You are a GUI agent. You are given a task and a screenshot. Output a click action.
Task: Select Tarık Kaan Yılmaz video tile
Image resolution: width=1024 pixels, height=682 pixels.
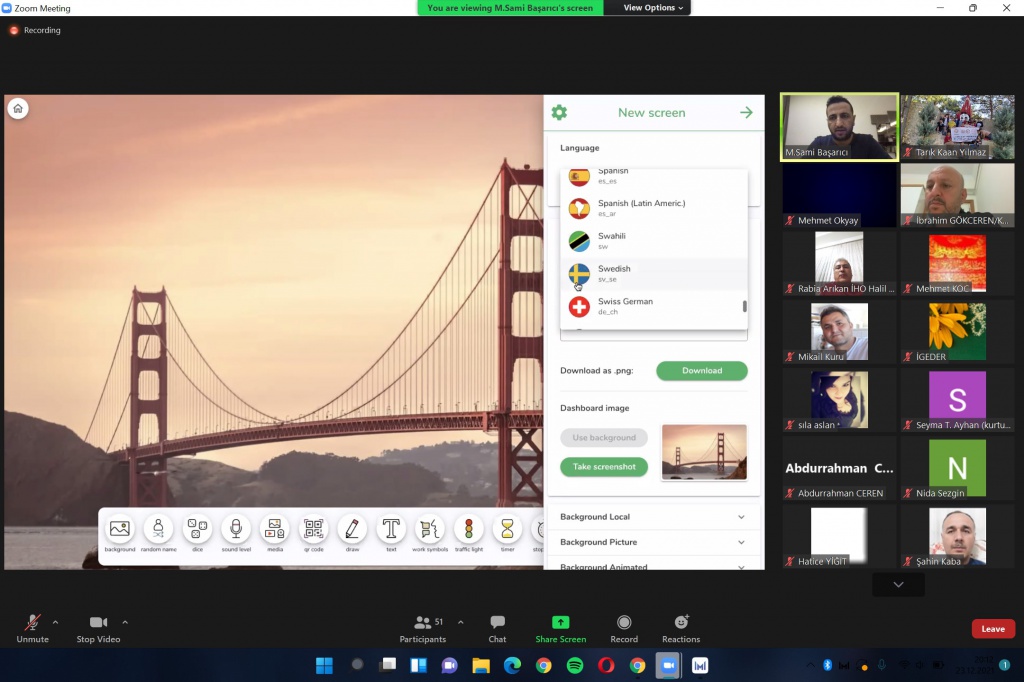pos(958,127)
